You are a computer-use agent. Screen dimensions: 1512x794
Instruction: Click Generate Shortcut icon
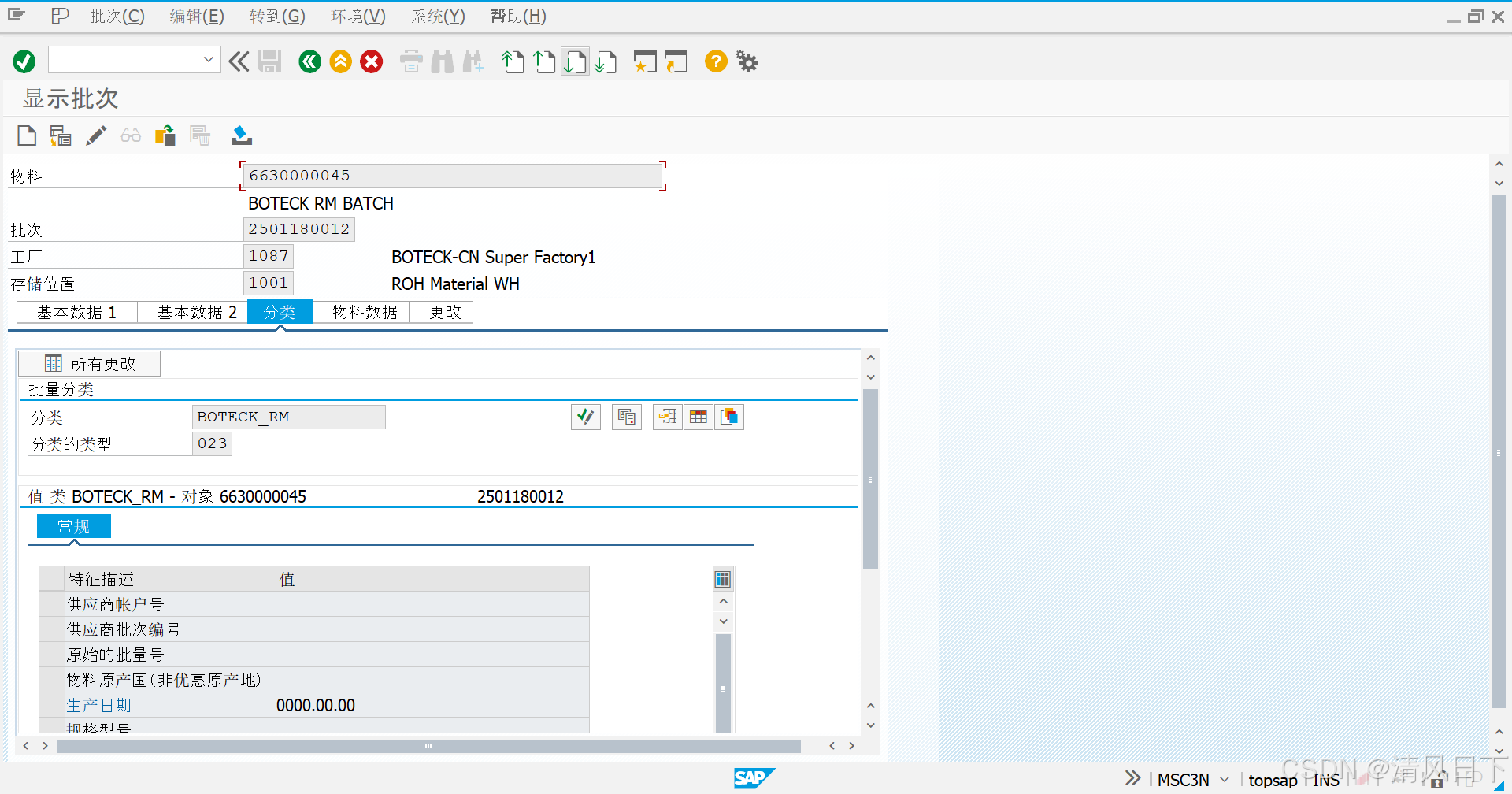point(676,61)
